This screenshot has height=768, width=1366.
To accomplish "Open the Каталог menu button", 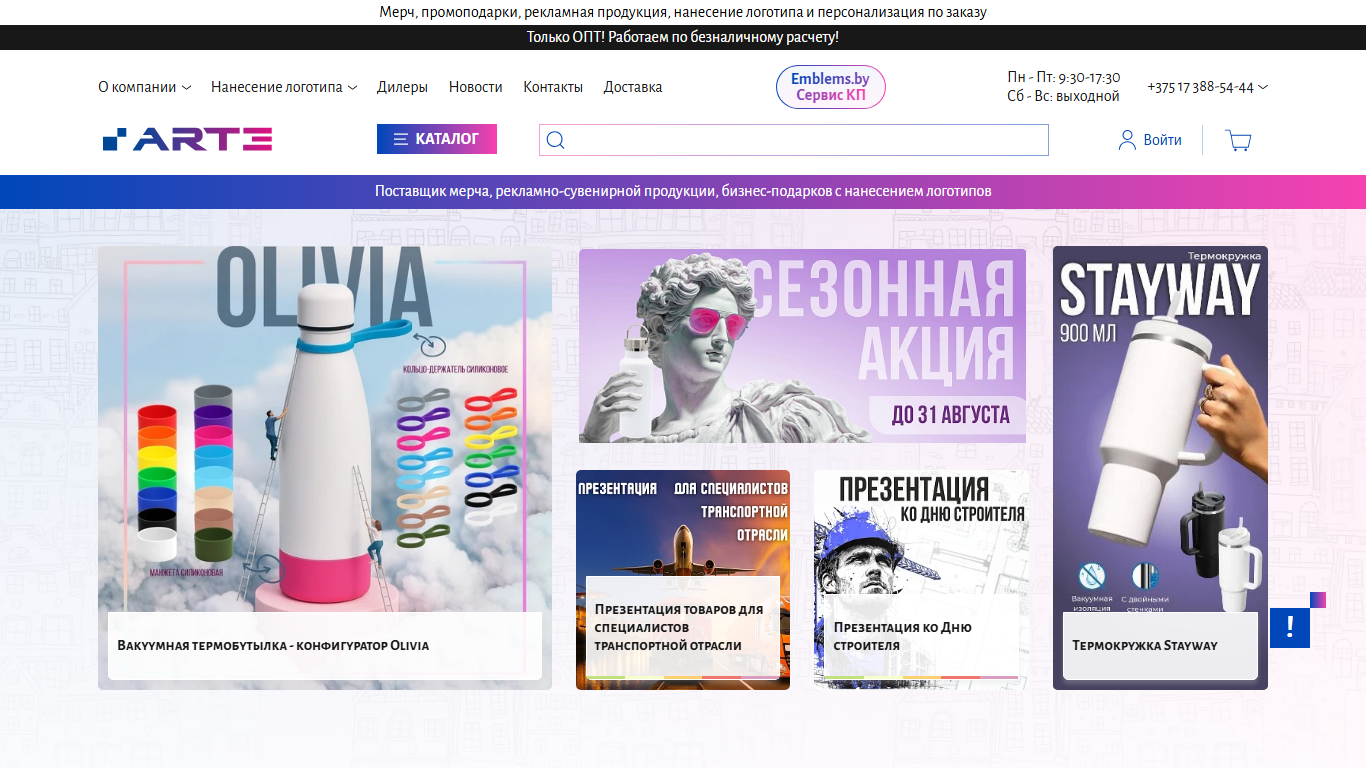I will (x=437, y=139).
